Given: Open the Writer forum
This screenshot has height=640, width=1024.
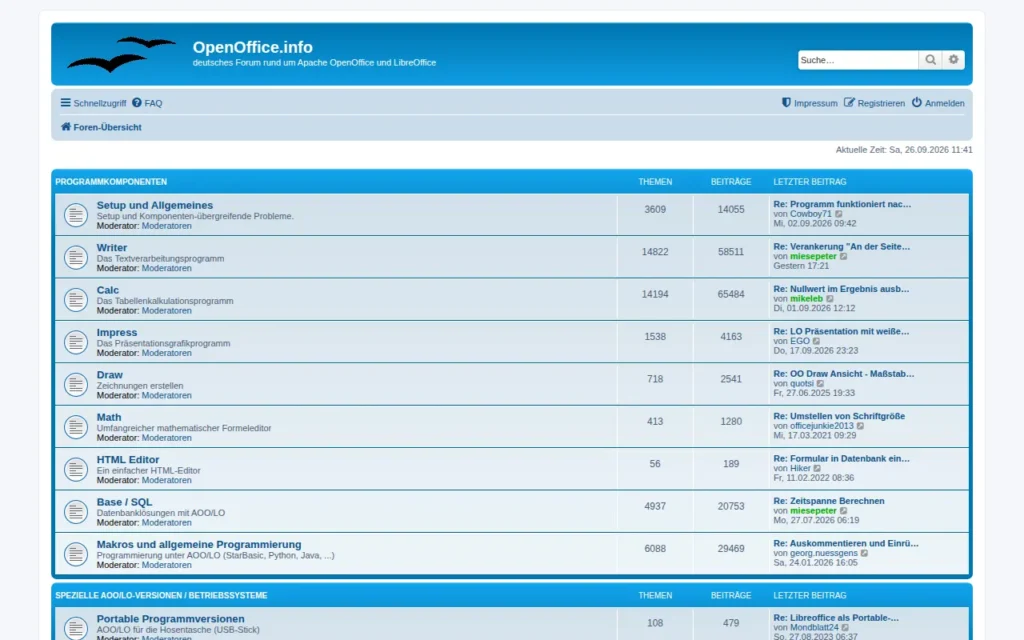Looking at the screenshot, I should point(112,248).
